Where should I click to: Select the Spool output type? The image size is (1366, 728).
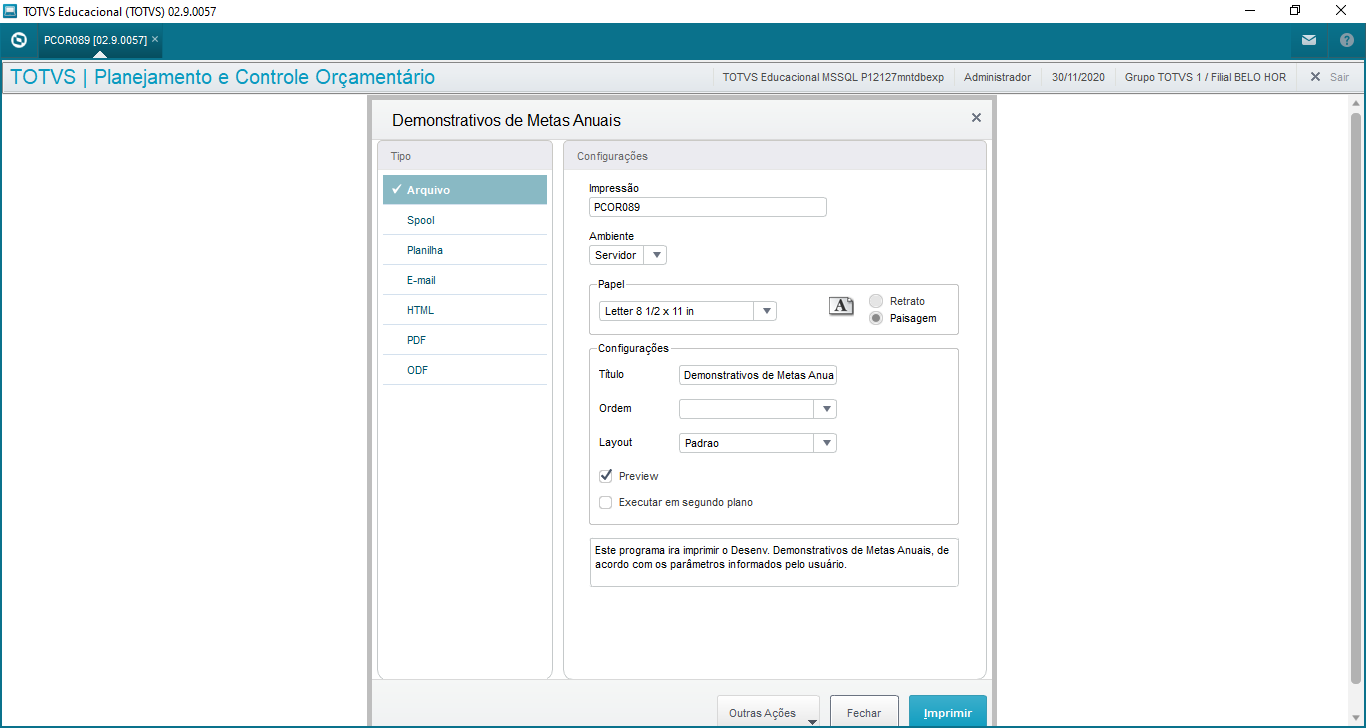[x=465, y=220]
